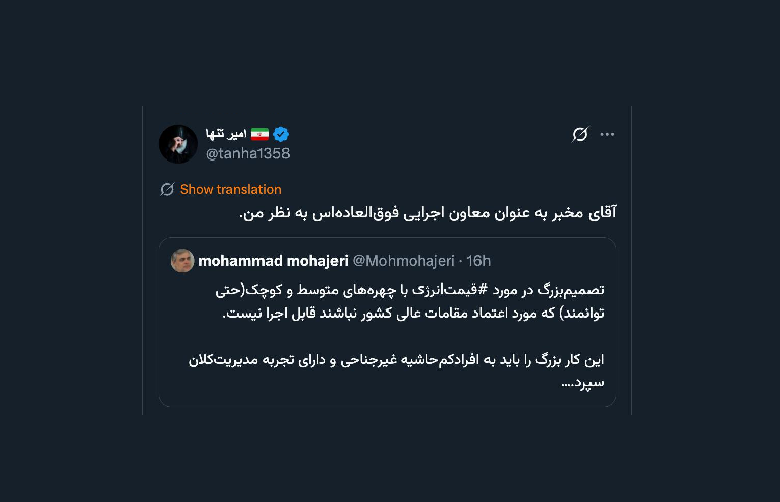Click the word سپرد ending the quoted tweet
780x502 pixels.
point(590,382)
